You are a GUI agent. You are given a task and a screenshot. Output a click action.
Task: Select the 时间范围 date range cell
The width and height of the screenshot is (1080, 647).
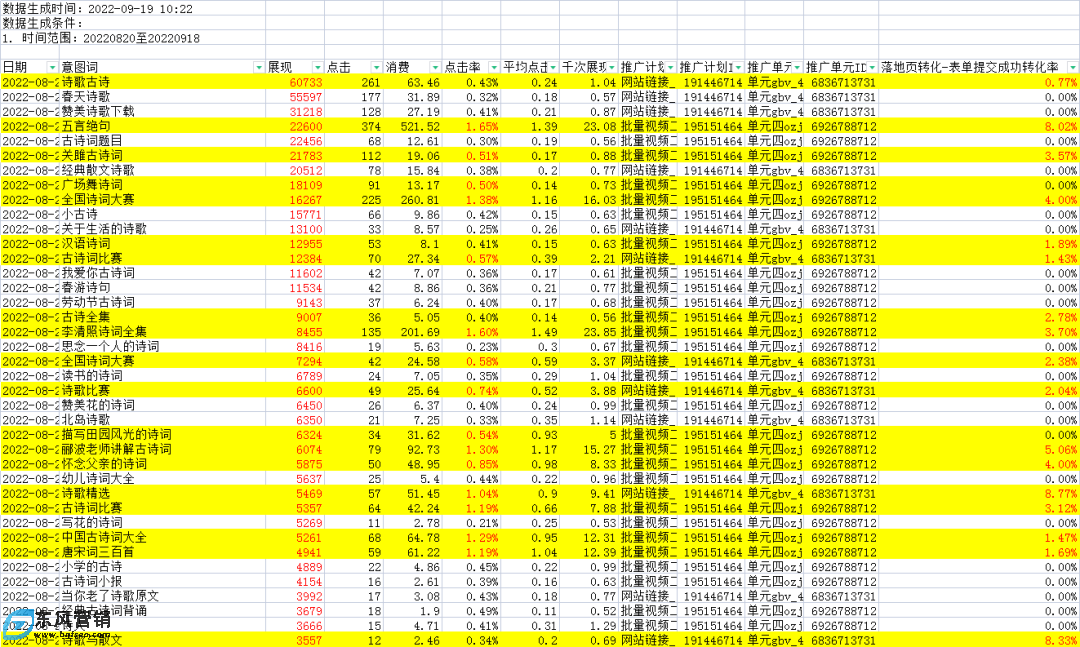[98, 38]
